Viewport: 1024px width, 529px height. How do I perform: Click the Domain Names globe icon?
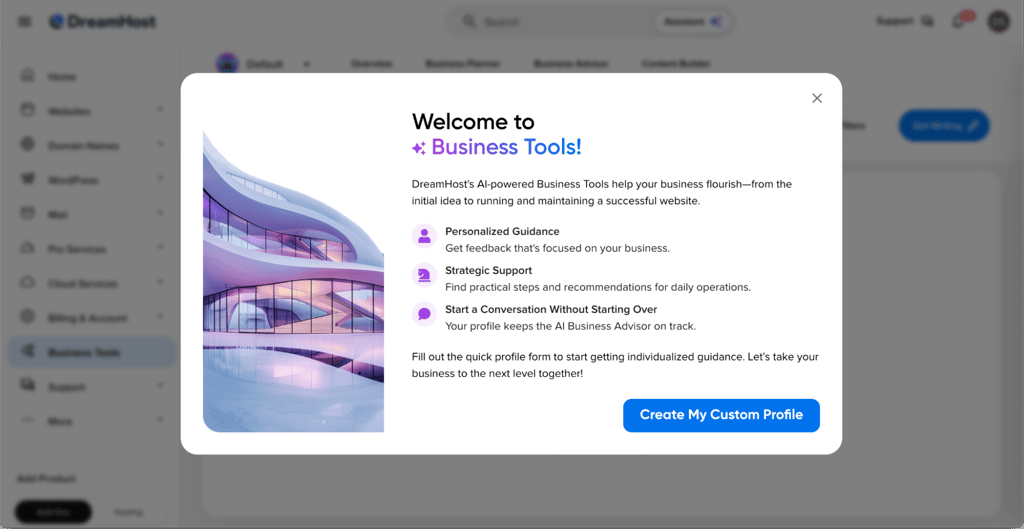pyautogui.click(x=27, y=144)
